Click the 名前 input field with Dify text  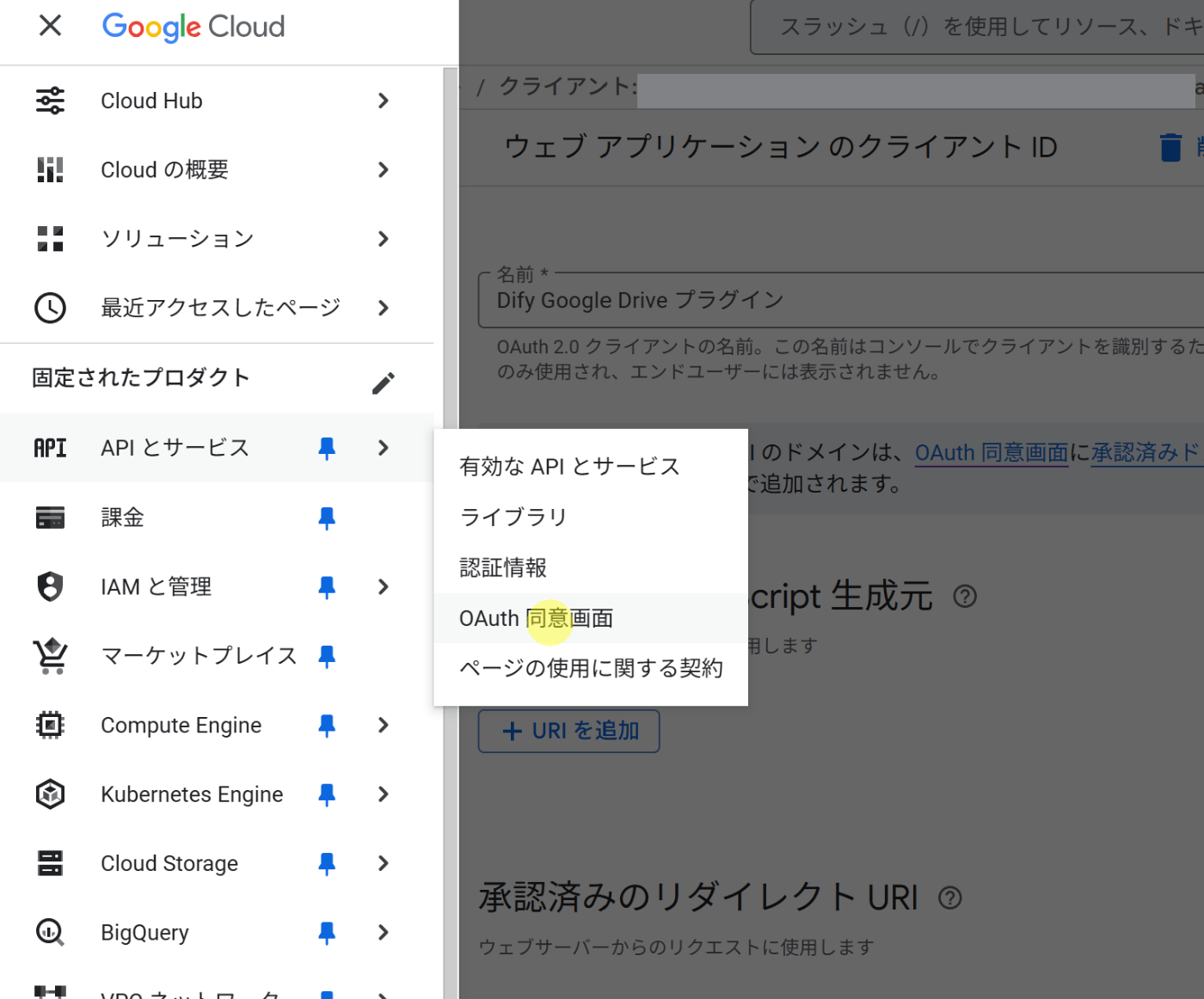tap(841, 300)
